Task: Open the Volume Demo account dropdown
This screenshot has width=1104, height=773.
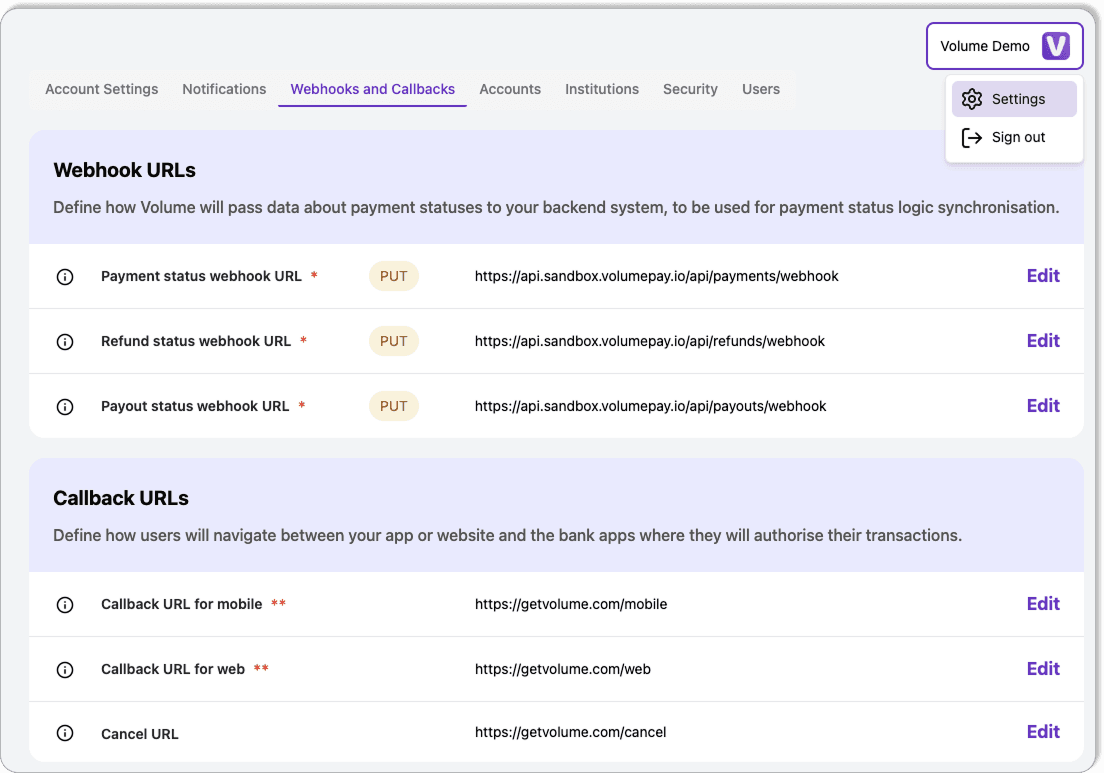Action: 1004,46
